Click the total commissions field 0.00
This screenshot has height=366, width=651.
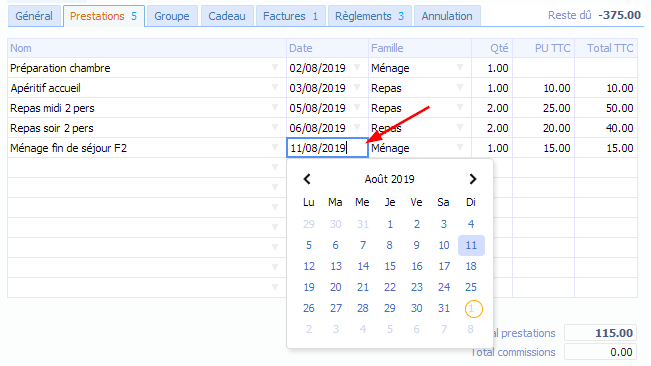600,352
